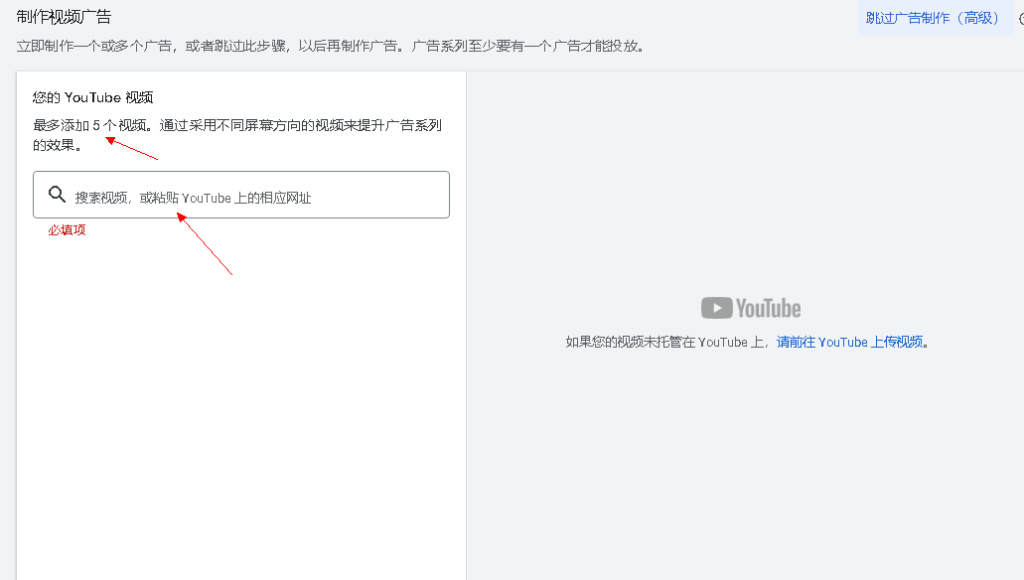
Task: Click empty area of left video card
Action: coord(240,420)
